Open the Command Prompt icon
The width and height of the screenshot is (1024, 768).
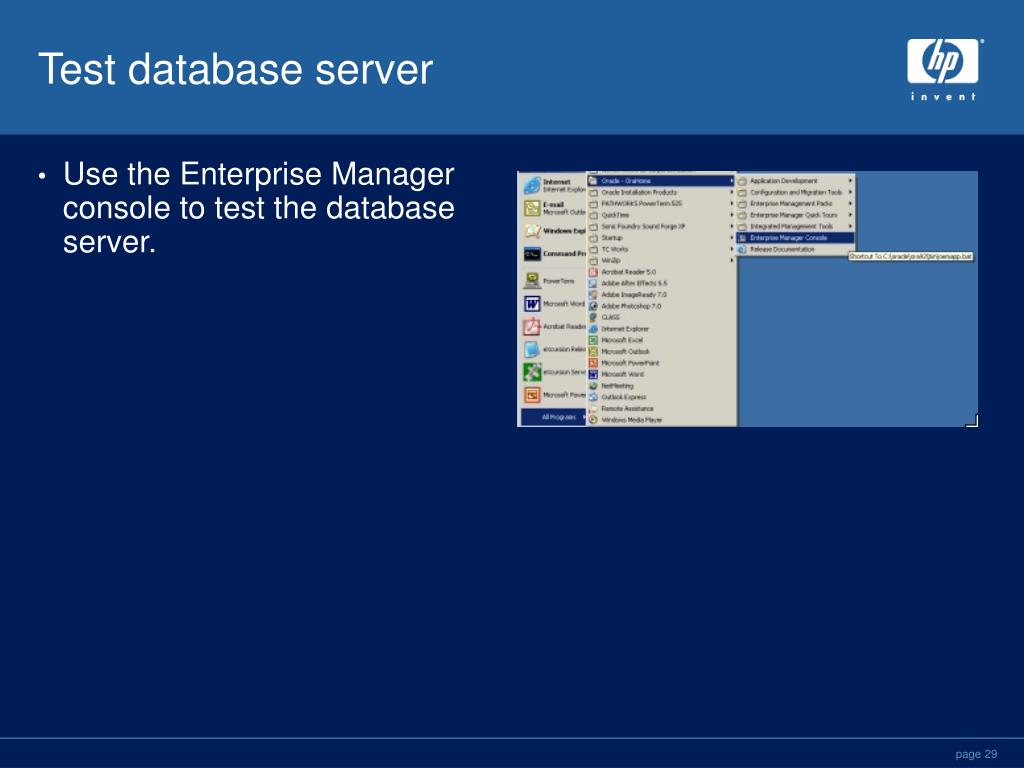pos(532,253)
